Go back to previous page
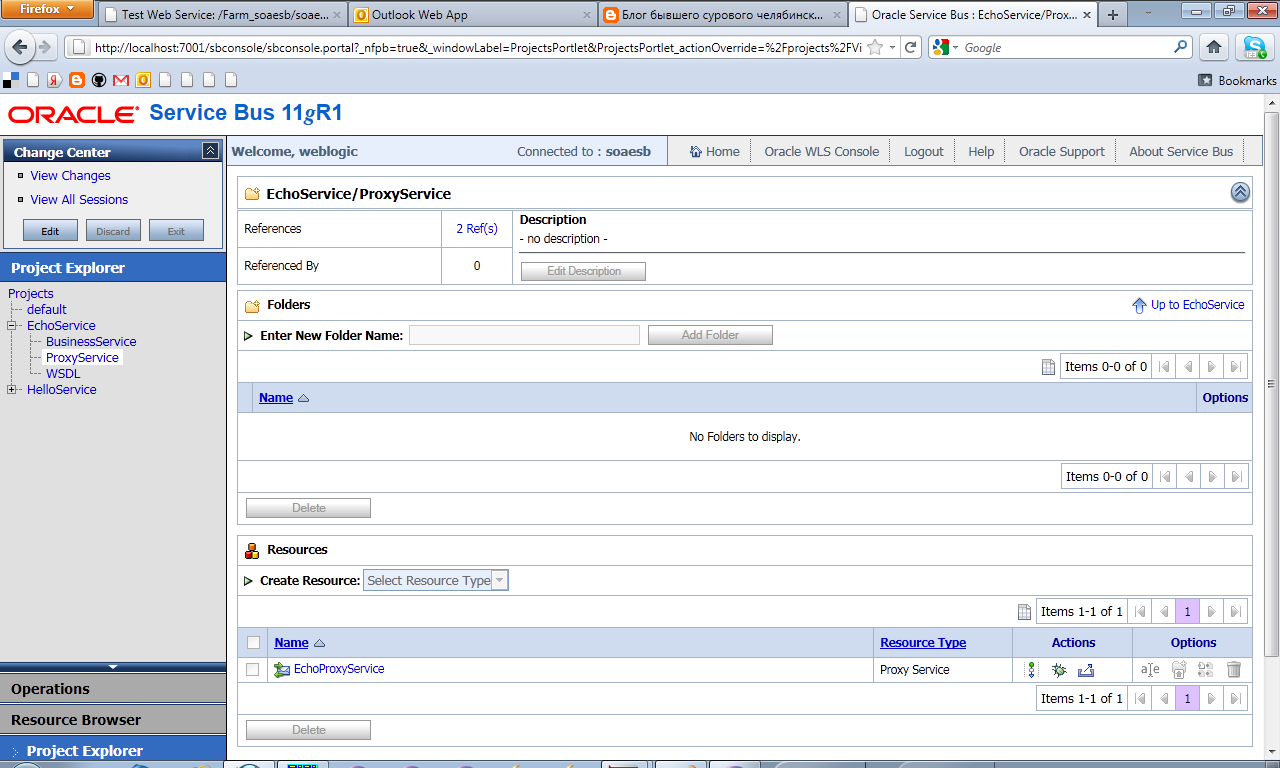 point(19,47)
